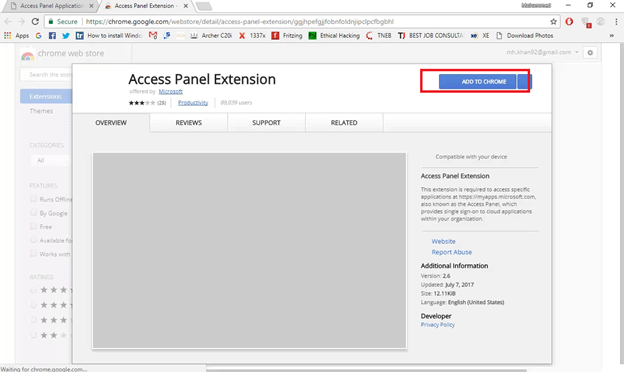
Task: Open the account email dropdown
Action: pyautogui.click(x=542, y=52)
